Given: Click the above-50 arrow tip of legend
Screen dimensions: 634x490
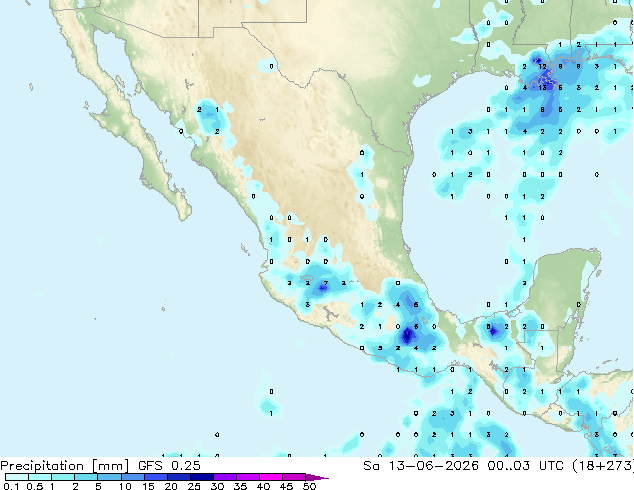Looking at the screenshot, I should pos(317,477).
